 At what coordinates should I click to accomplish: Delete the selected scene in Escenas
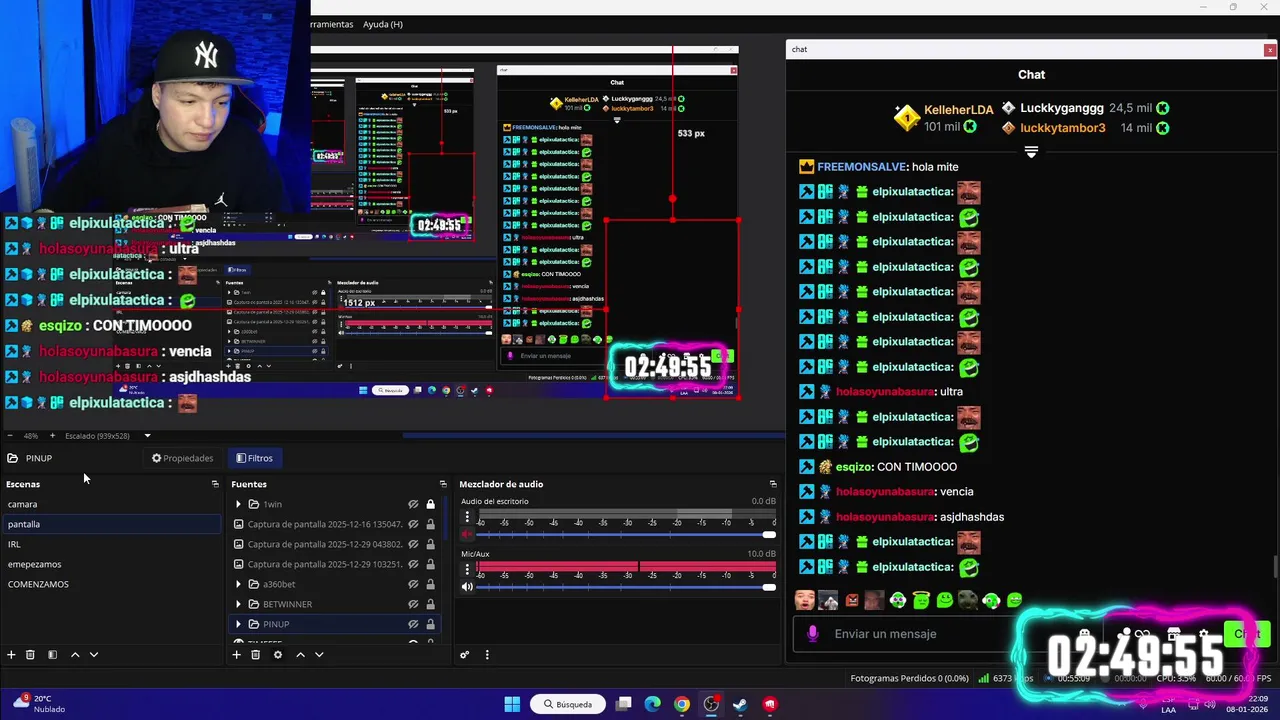30,655
